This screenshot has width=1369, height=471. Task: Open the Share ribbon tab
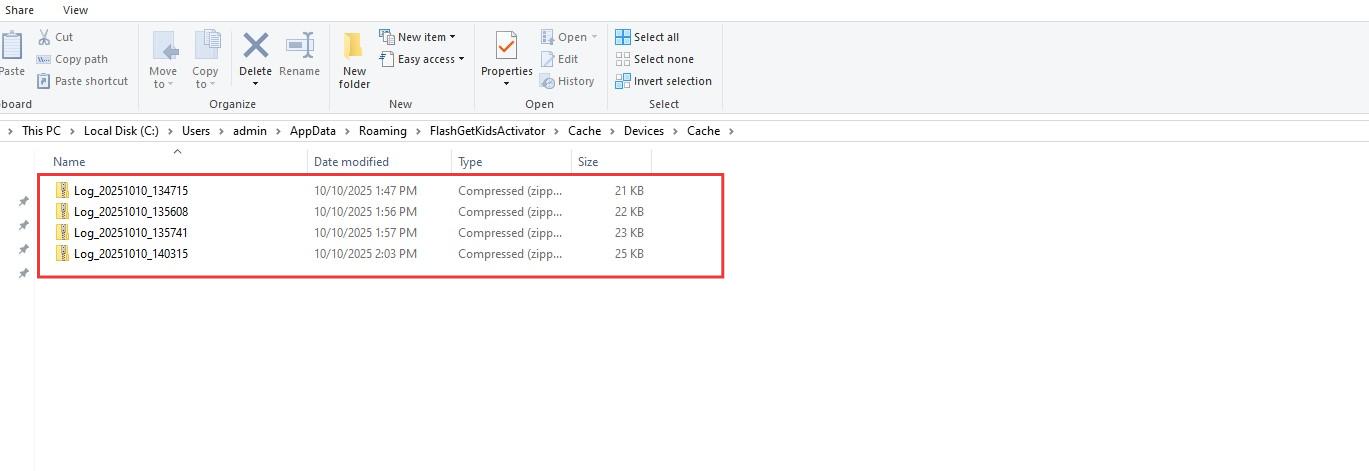coord(19,10)
